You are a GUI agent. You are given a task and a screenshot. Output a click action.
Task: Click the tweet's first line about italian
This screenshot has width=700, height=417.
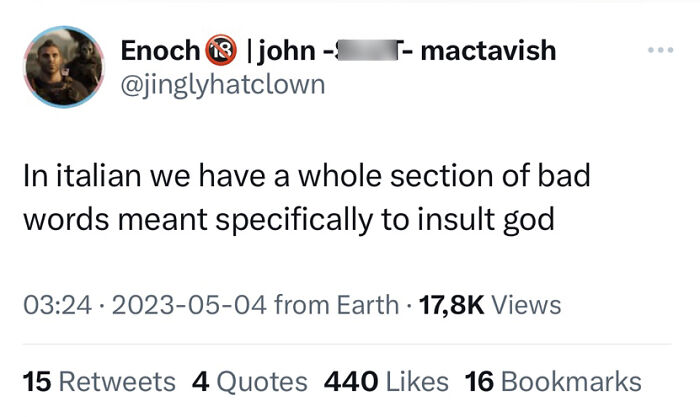306,176
